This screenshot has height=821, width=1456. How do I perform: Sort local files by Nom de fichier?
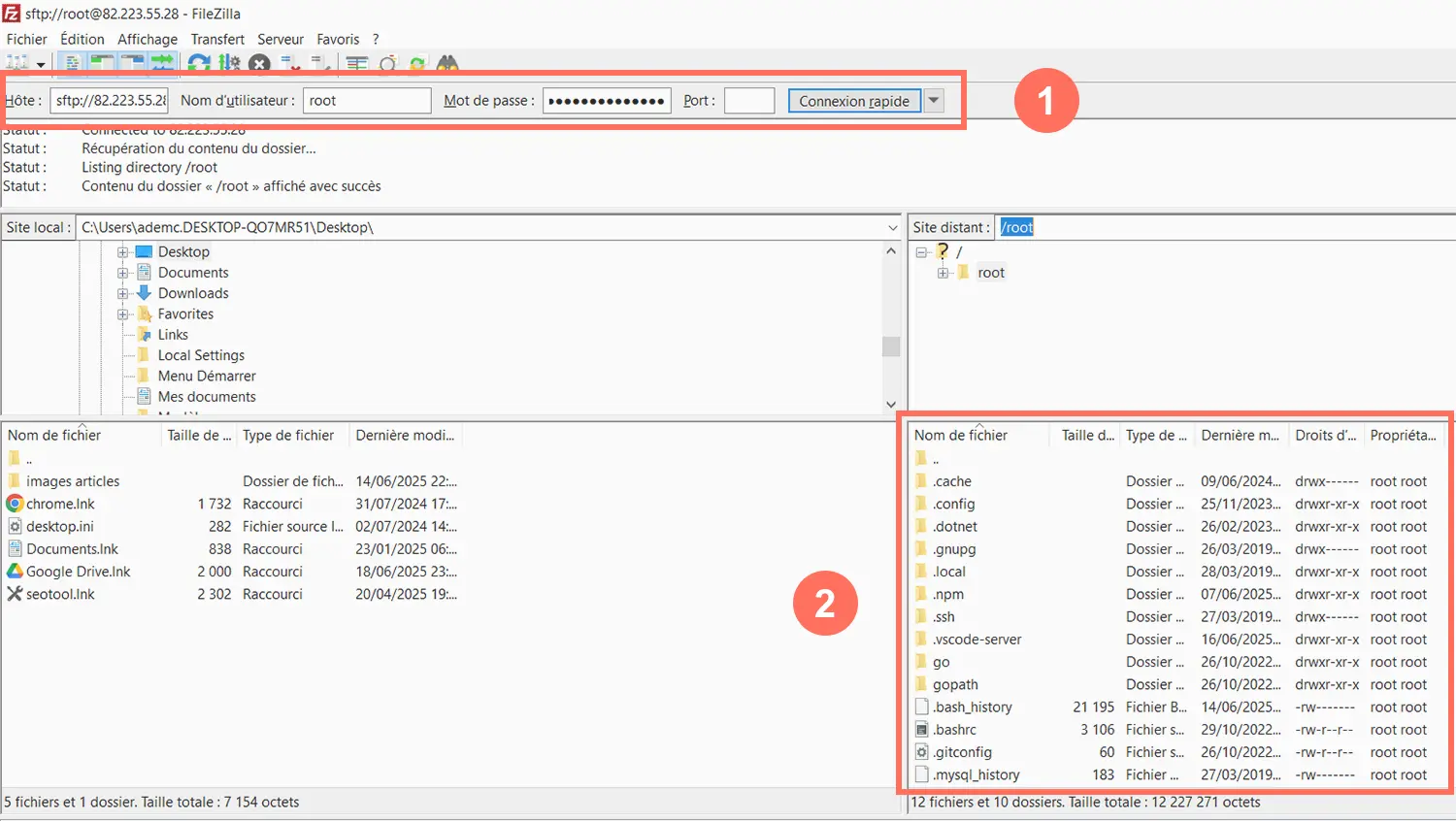[82, 436]
